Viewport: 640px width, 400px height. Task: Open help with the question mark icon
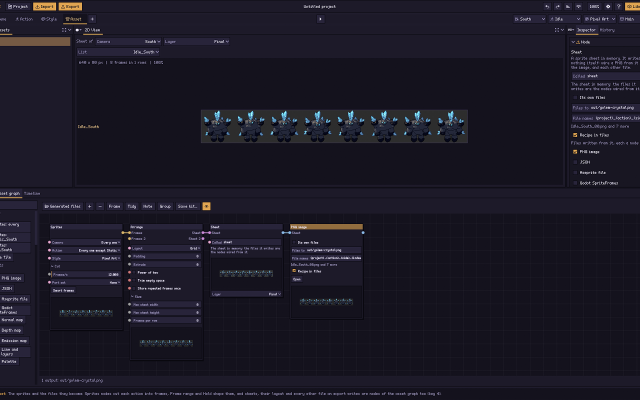click(618, 7)
